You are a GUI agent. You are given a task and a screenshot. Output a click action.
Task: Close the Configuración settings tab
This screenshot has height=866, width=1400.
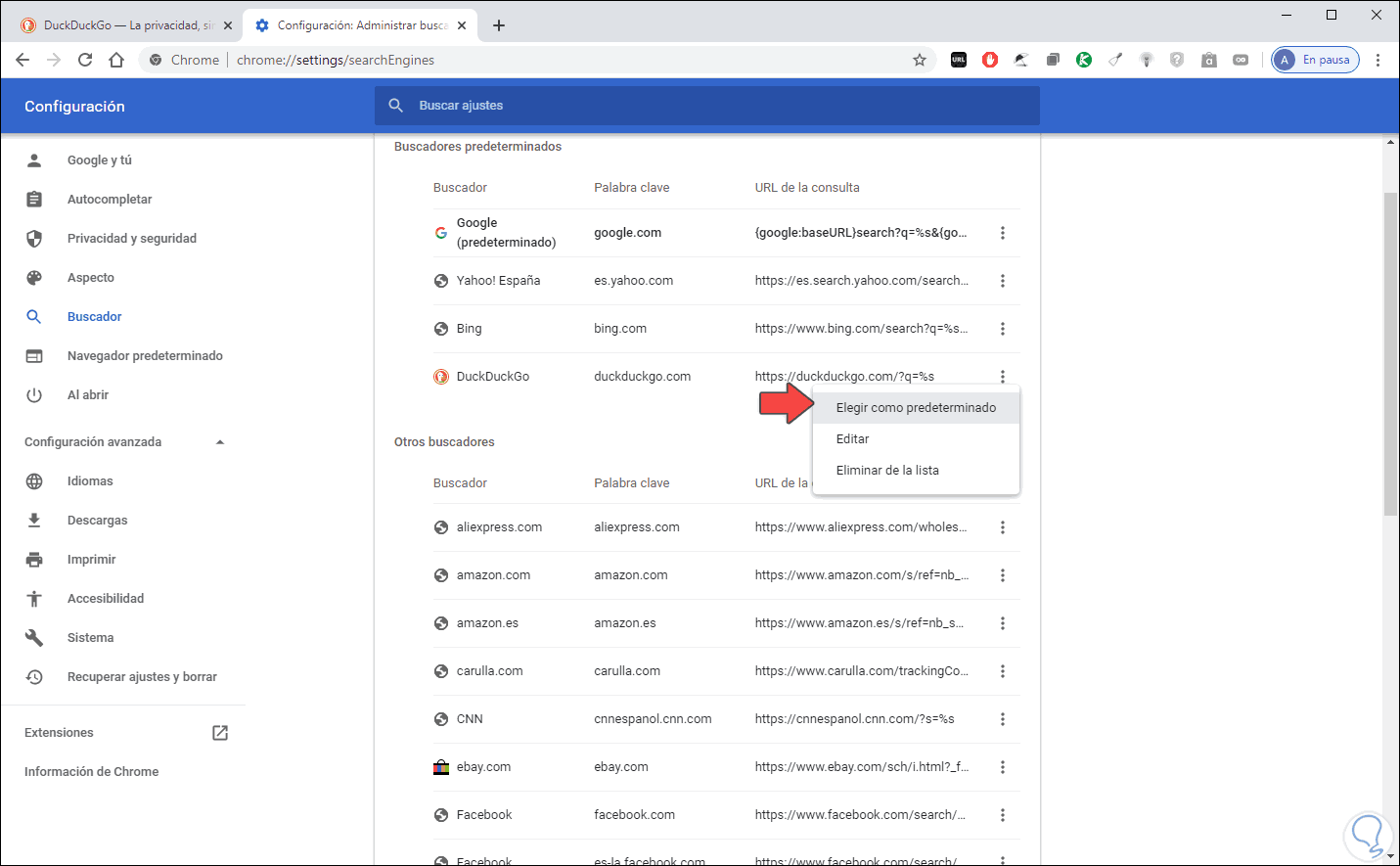[x=462, y=25]
